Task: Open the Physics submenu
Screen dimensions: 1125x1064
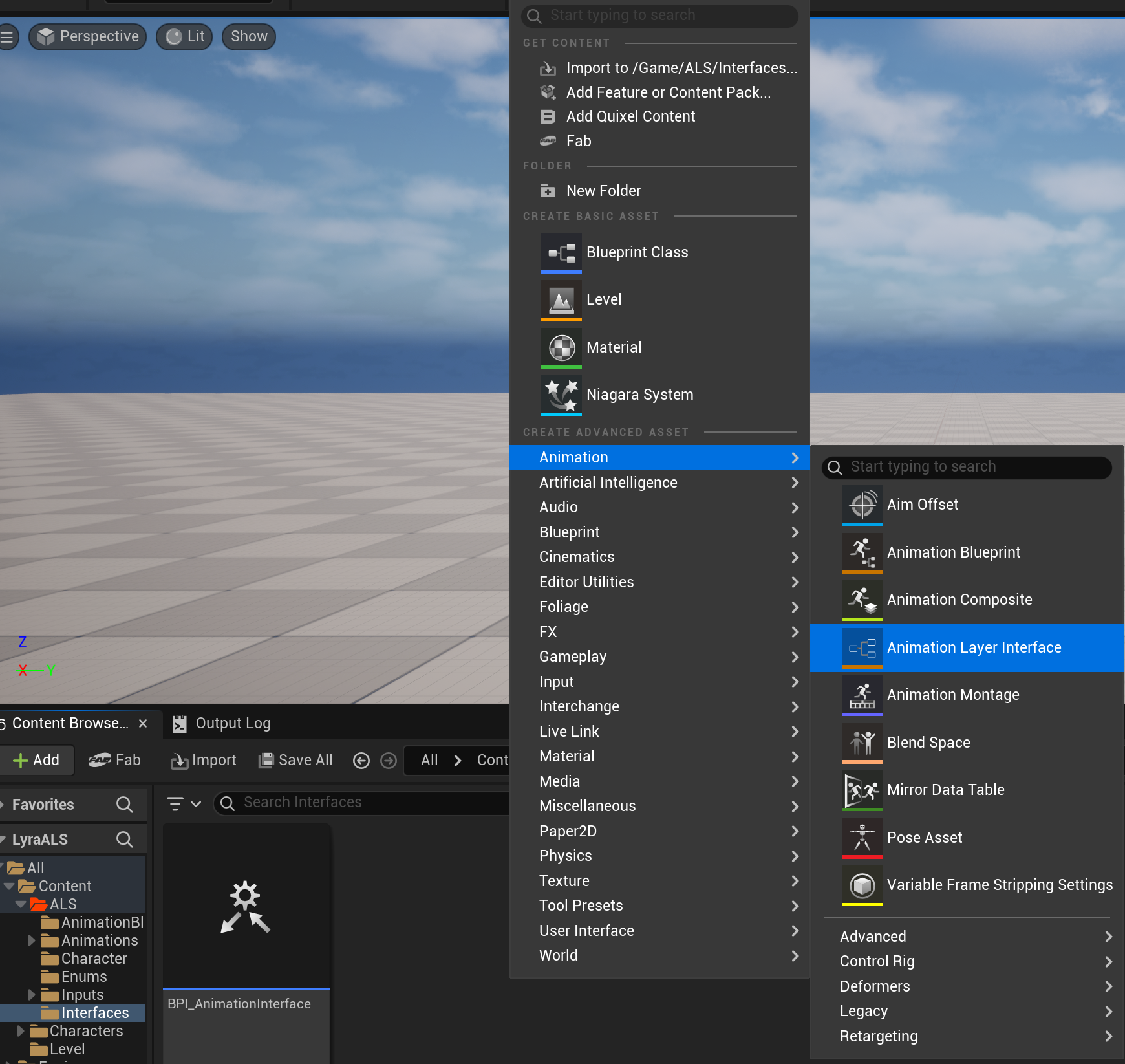Action: click(659, 856)
